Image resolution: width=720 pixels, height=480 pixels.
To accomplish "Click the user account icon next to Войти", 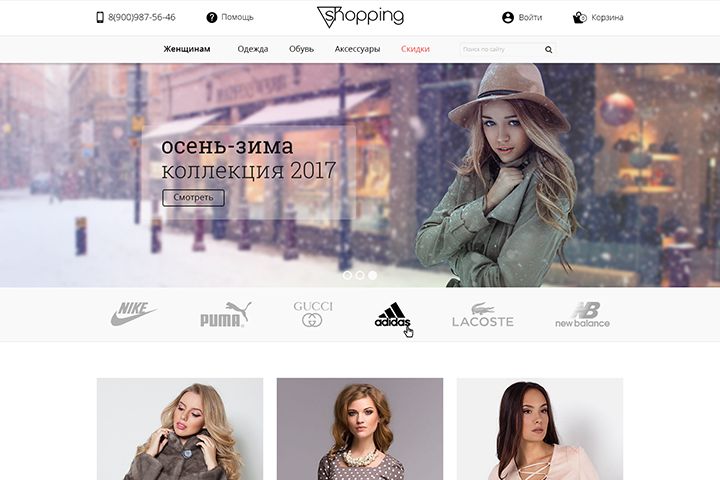I will pyautogui.click(x=508, y=17).
